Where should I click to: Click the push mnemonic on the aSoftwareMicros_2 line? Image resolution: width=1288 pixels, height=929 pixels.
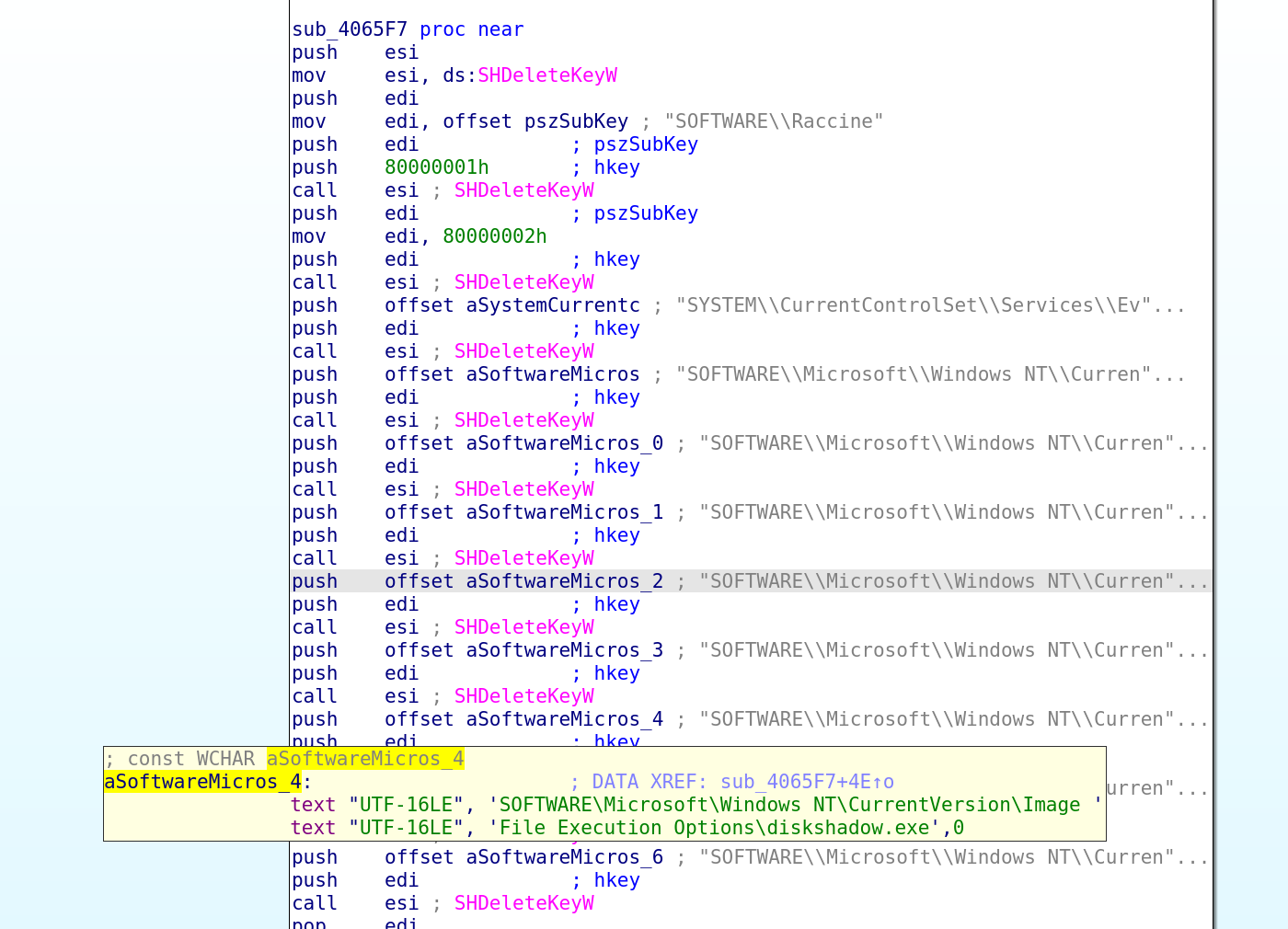click(x=315, y=581)
